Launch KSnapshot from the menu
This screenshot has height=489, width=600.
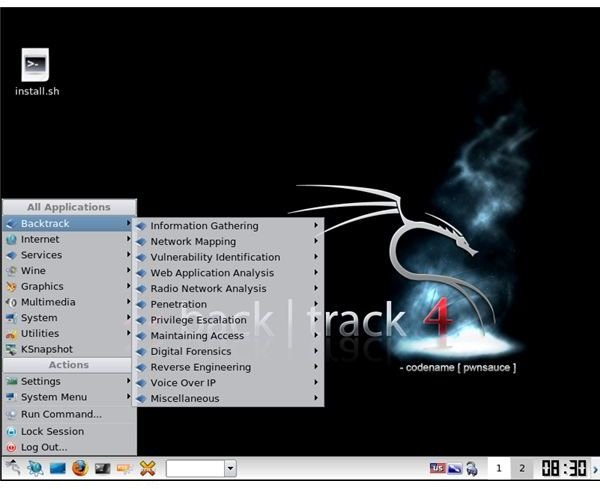tap(68, 349)
